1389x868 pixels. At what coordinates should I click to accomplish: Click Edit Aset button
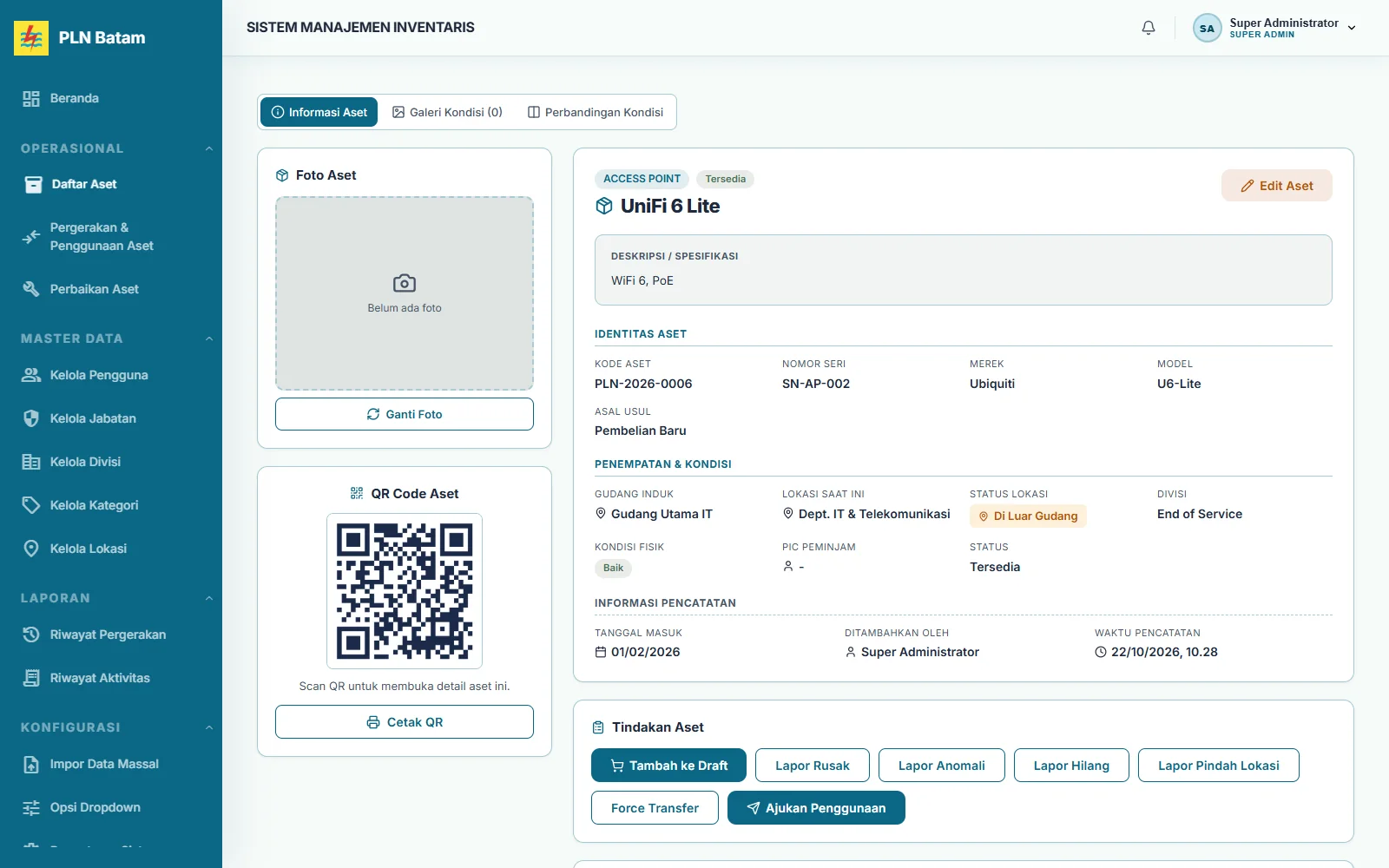pyautogui.click(x=1276, y=186)
